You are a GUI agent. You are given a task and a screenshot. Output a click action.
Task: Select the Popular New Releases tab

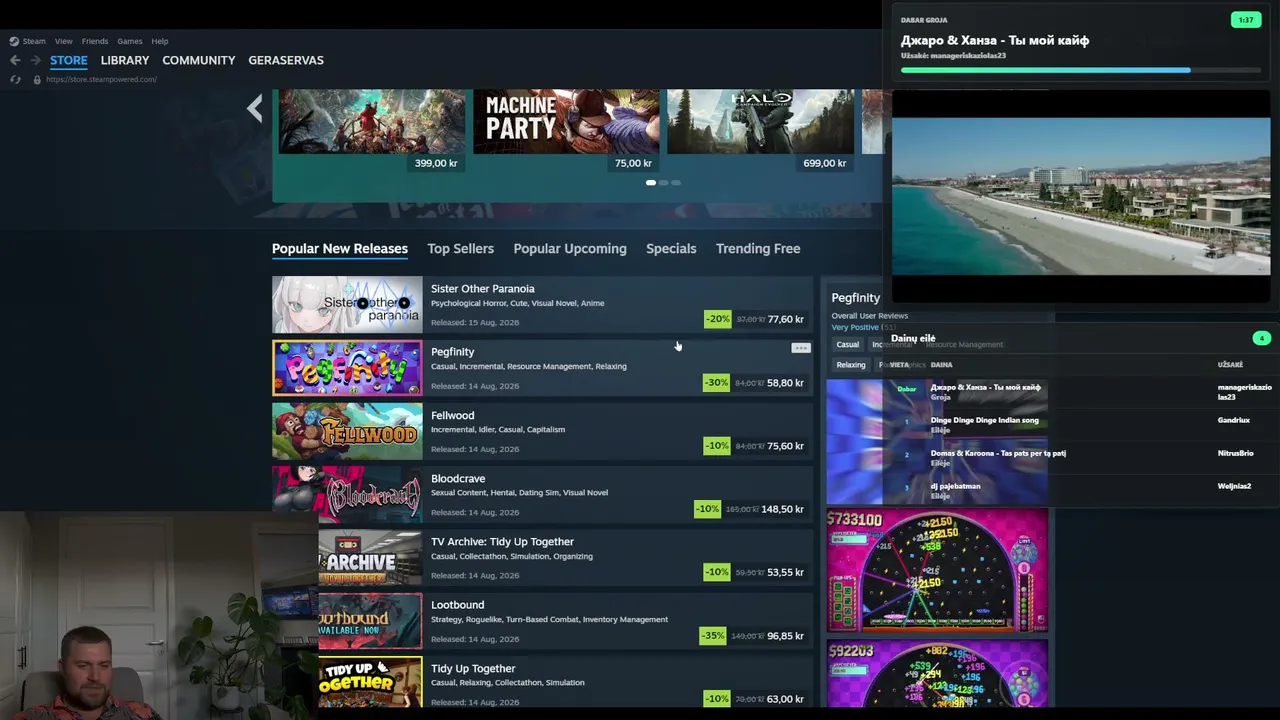[340, 249]
